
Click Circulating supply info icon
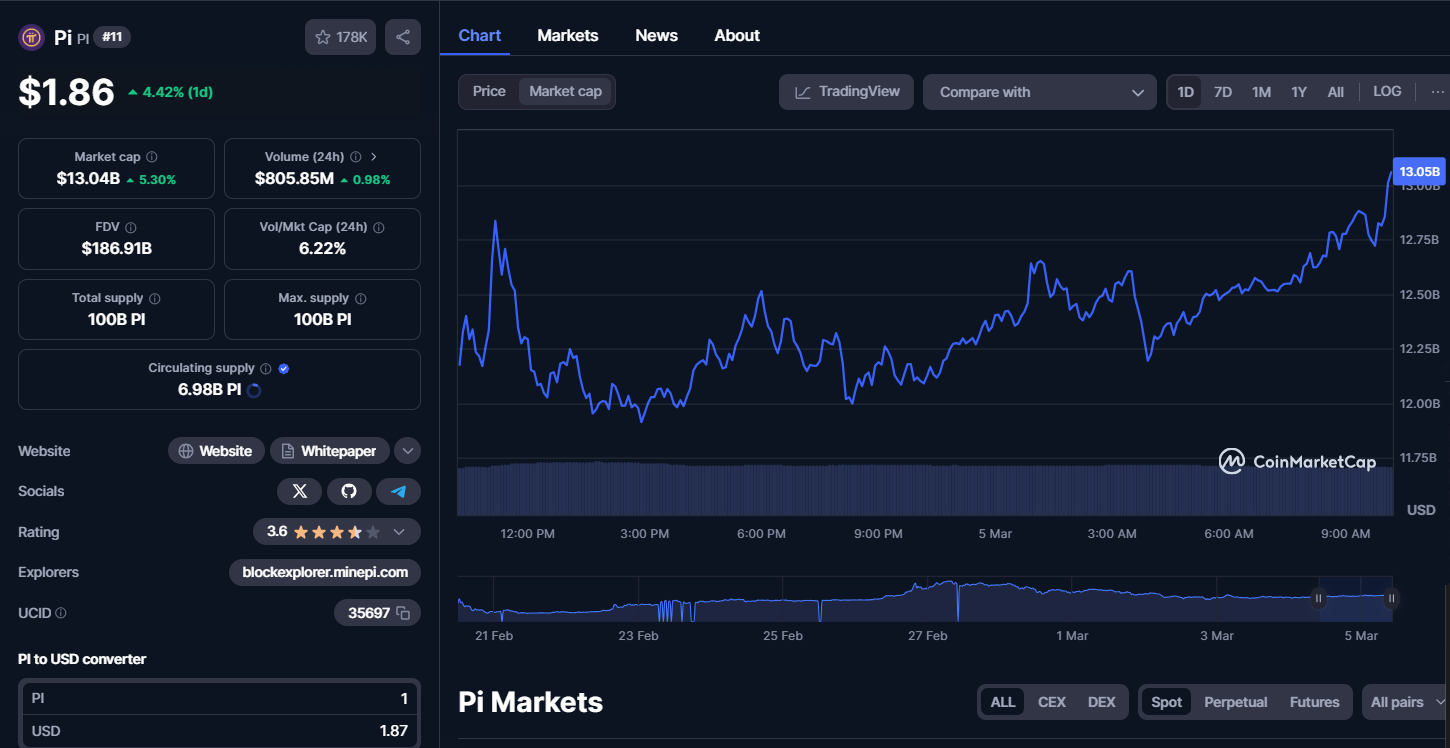265,368
